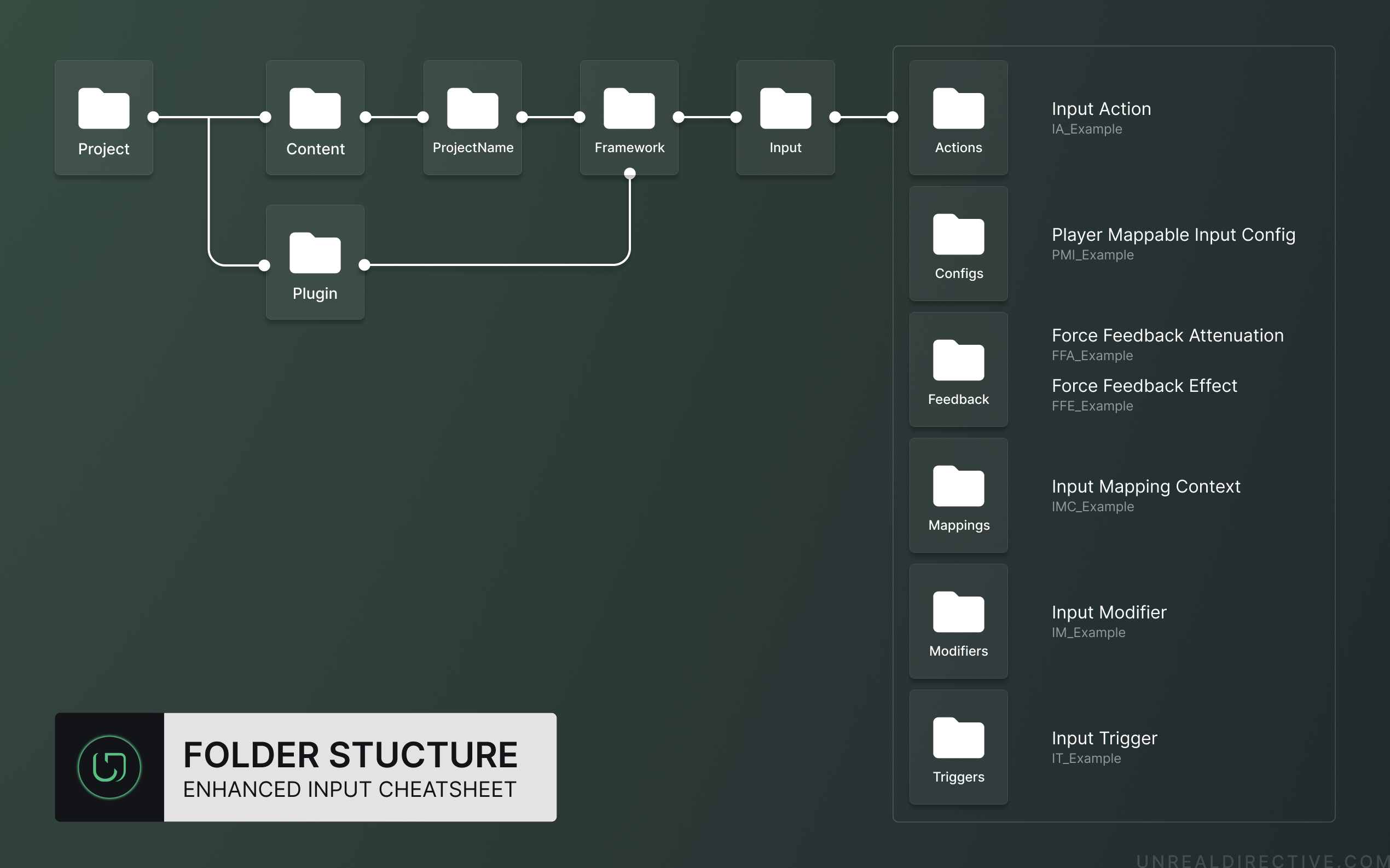The width and height of the screenshot is (1390, 868).
Task: Click the Project folder icon
Action: coord(104,108)
